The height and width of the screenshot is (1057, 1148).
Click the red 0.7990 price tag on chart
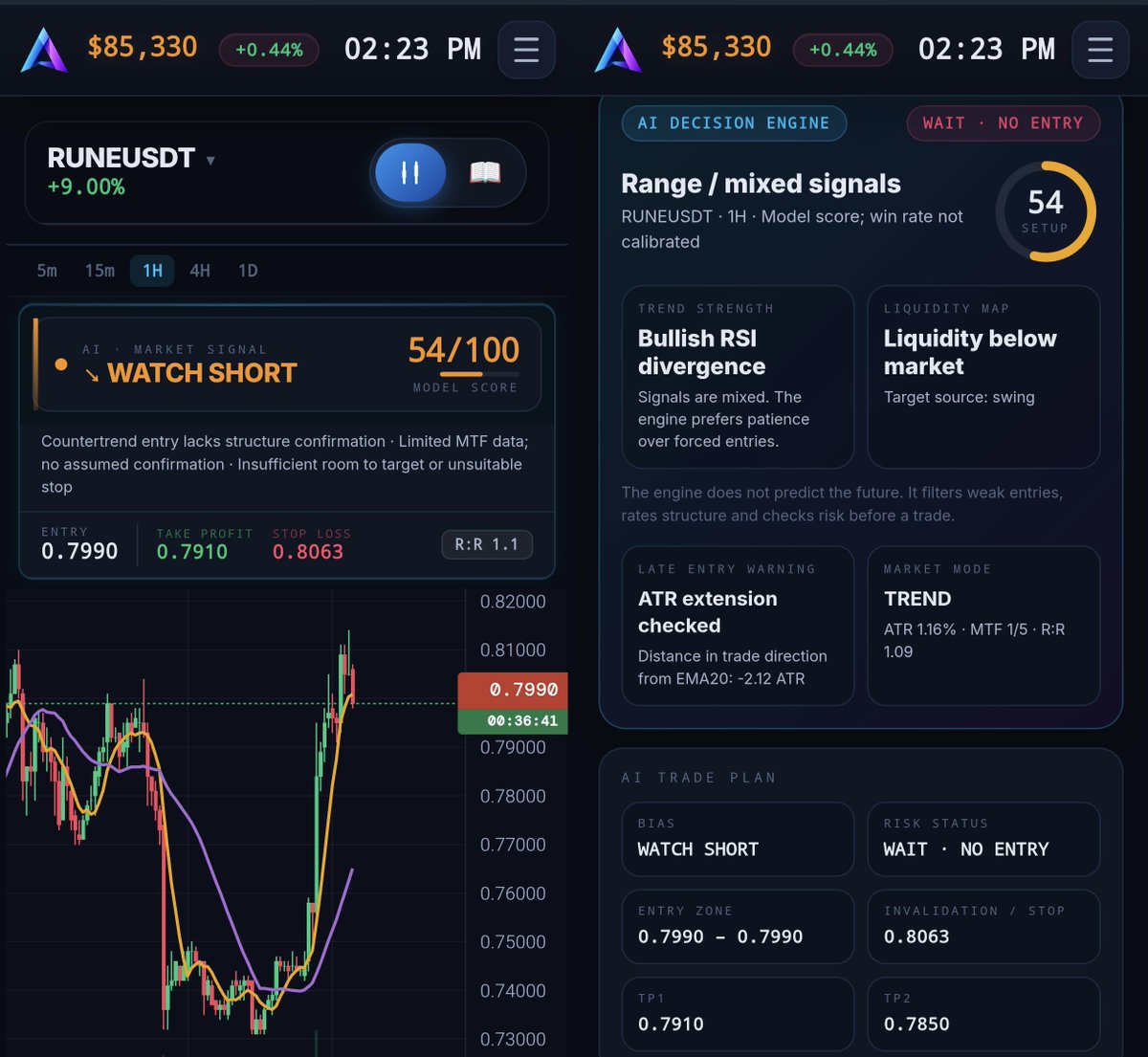513,690
